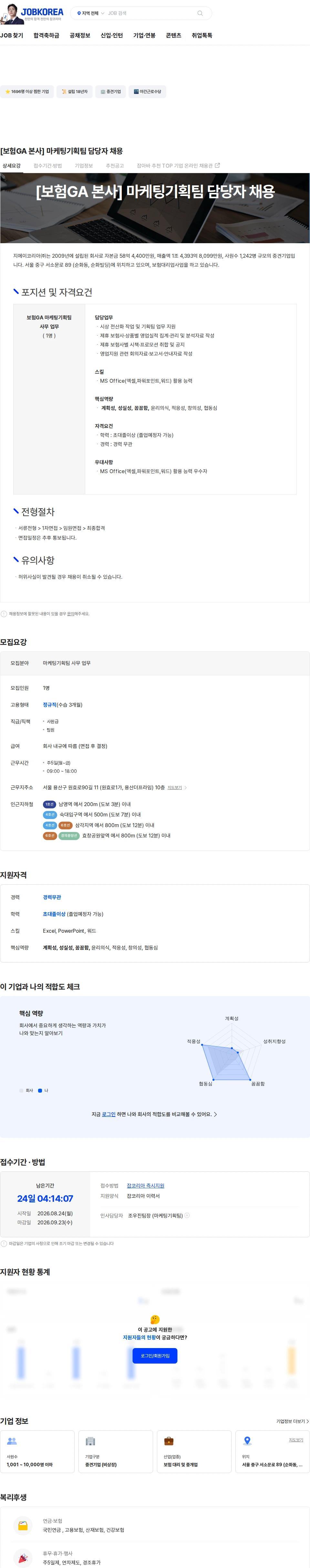Click the 나 legend blue swatch

click(40, 1091)
